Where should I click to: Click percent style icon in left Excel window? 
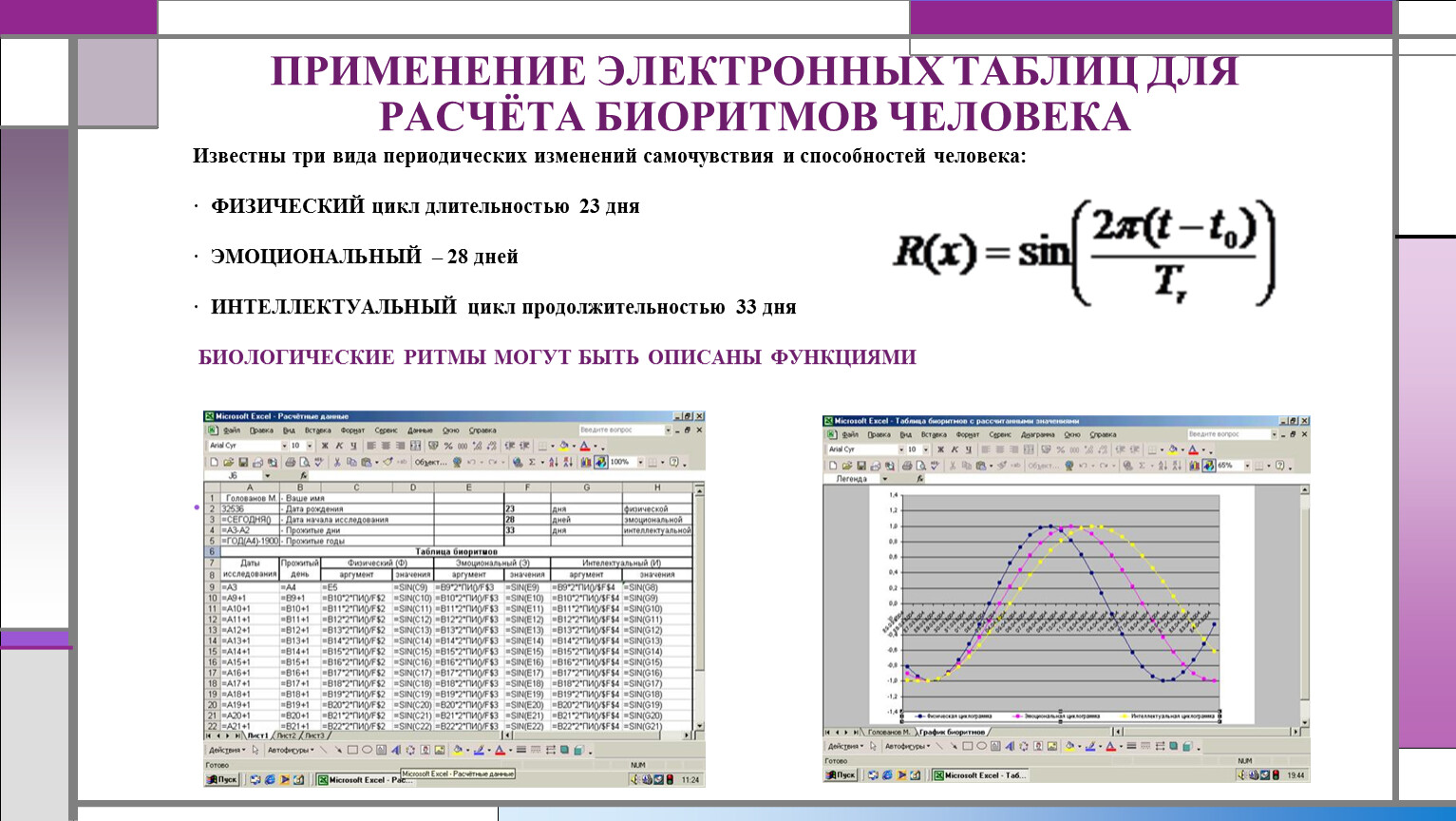[x=448, y=446]
